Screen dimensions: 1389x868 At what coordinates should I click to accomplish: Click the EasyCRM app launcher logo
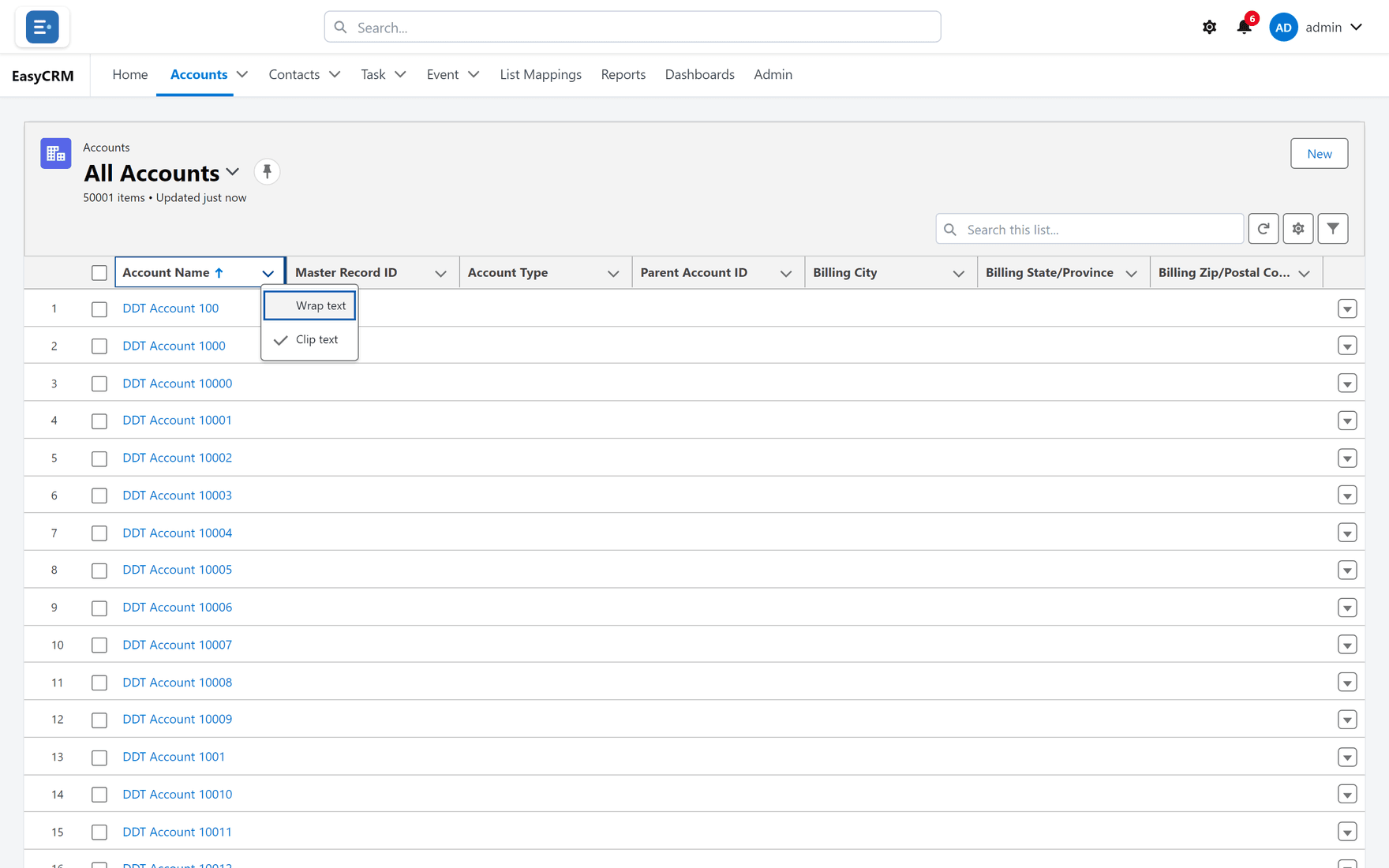pos(43,27)
